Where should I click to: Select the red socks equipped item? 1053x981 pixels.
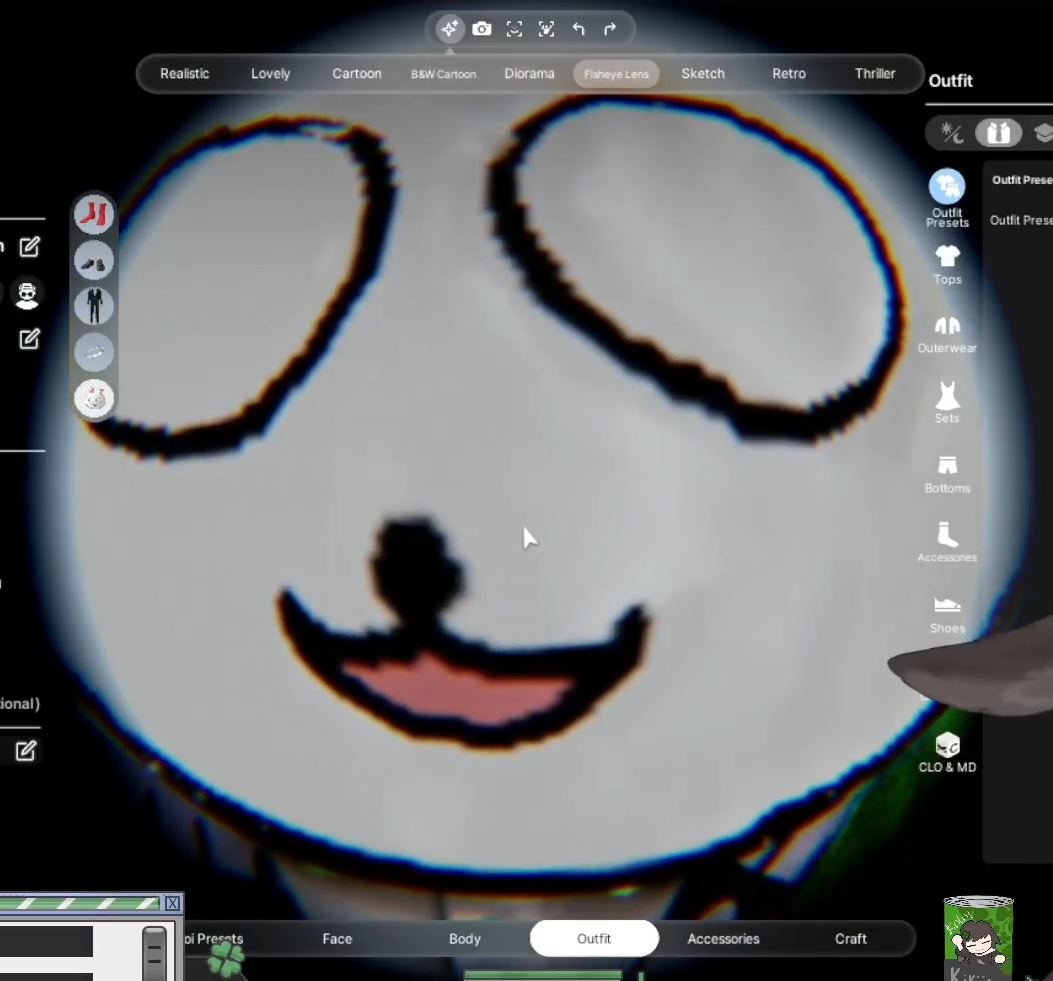pos(94,215)
